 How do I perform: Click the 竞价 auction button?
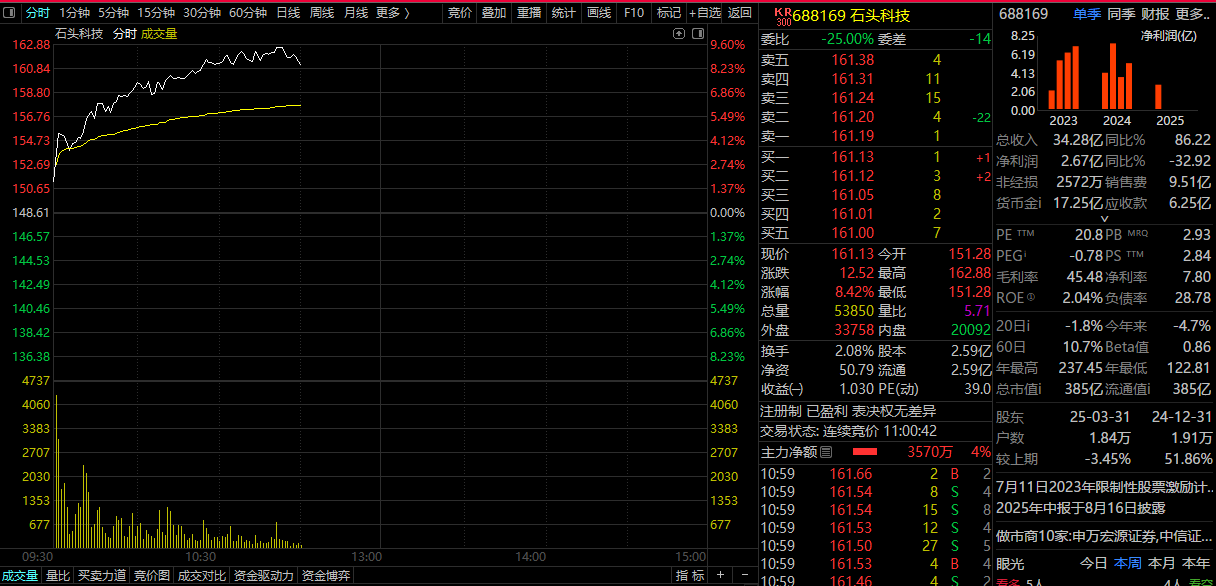[x=460, y=13]
